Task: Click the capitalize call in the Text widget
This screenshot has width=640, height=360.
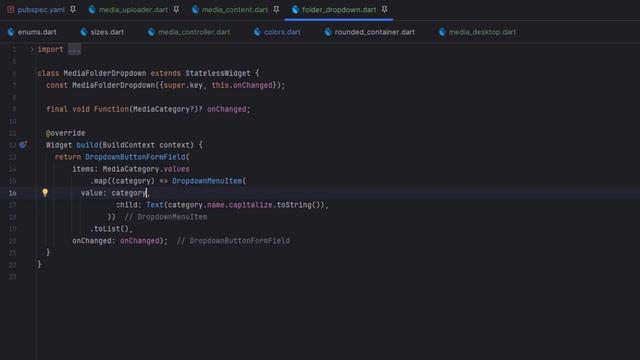Action: point(250,205)
